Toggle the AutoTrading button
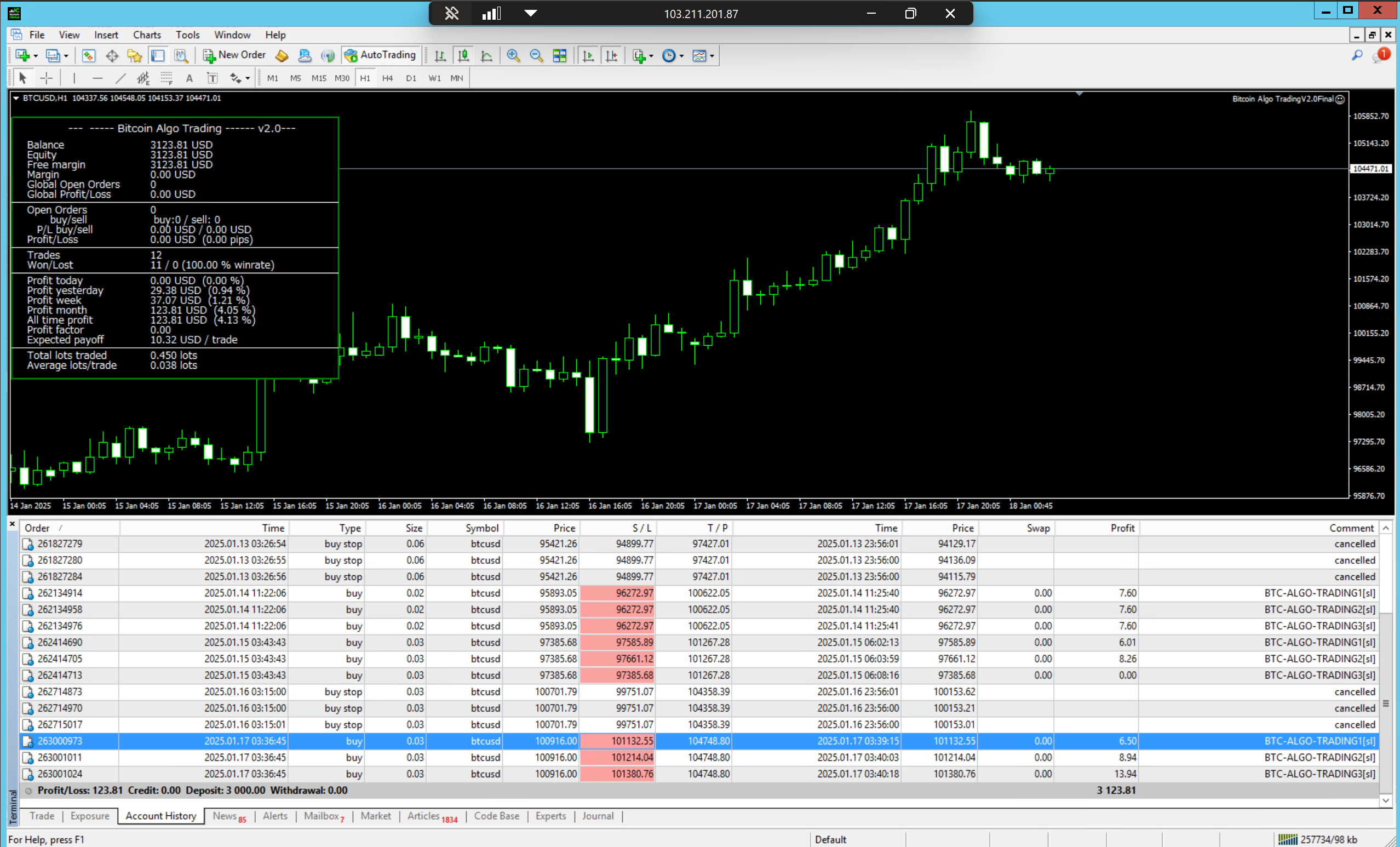The width and height of the screenshot is (1400, 847). (381, 55)
